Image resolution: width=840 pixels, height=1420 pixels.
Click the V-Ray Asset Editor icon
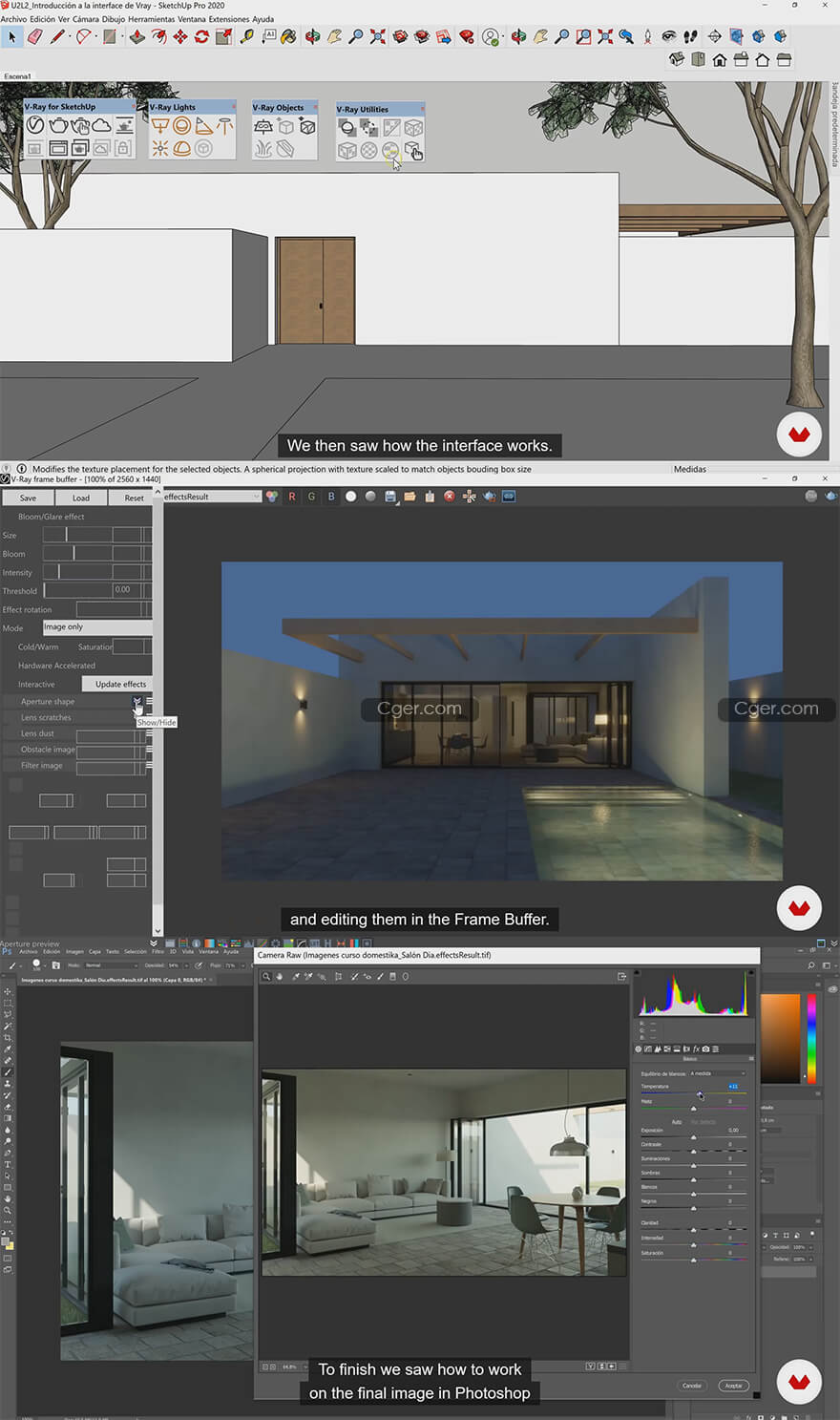pos(34,126)
